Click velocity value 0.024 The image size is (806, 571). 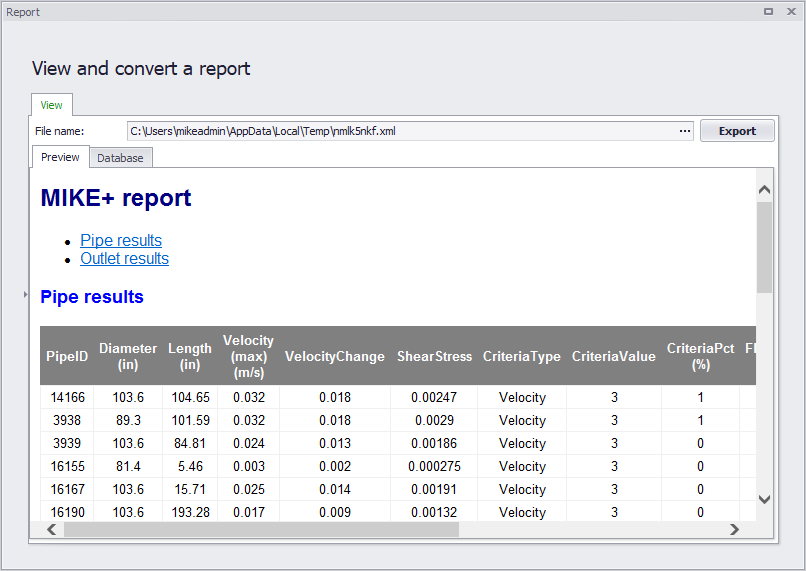pyautogui.click(x=249, y=443)
